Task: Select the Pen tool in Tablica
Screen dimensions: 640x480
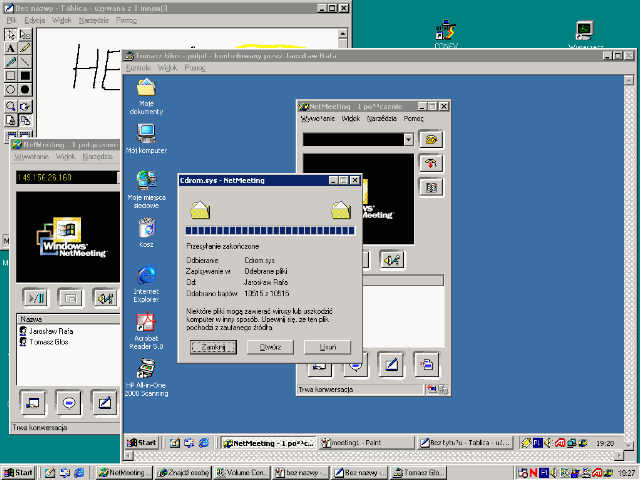Action: coord(11,62)
